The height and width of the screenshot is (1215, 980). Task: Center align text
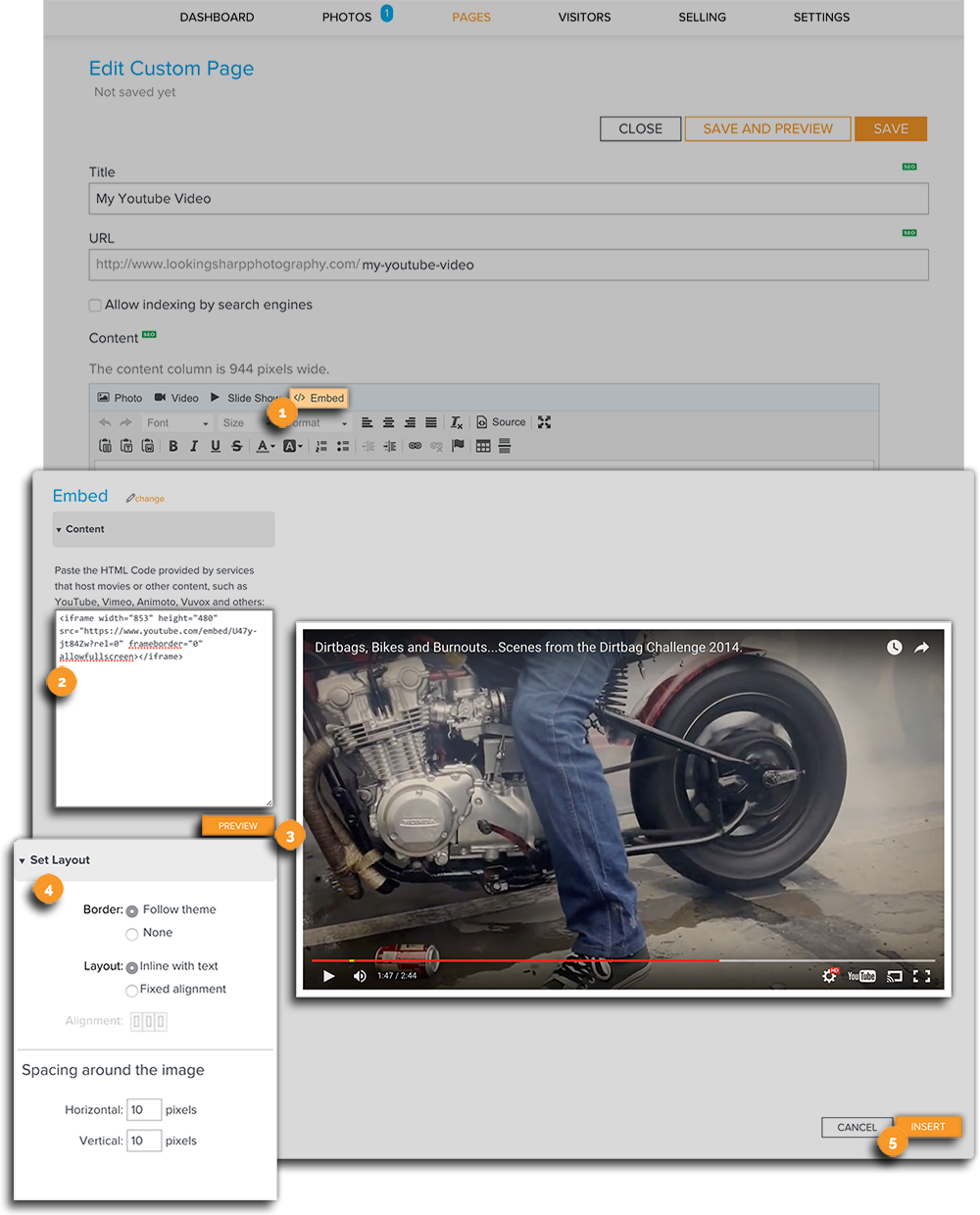[x=389, y=422]
